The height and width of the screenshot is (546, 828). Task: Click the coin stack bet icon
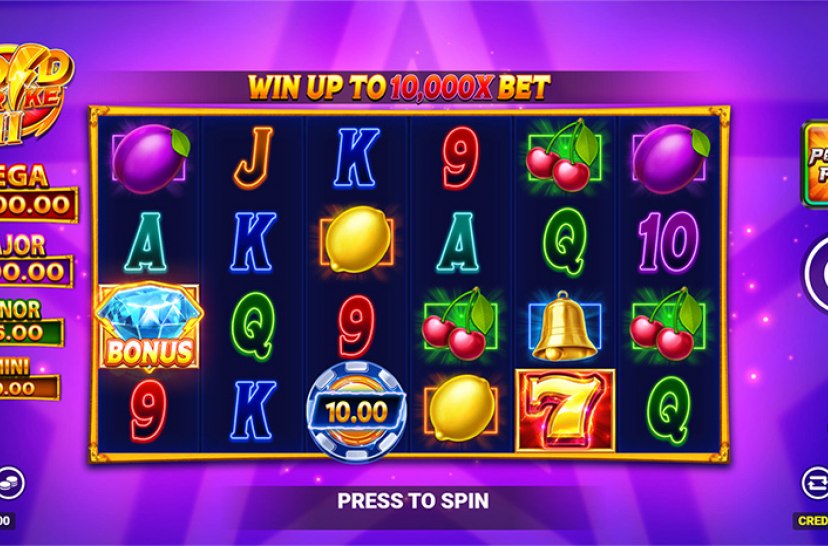tap(11, 483)
